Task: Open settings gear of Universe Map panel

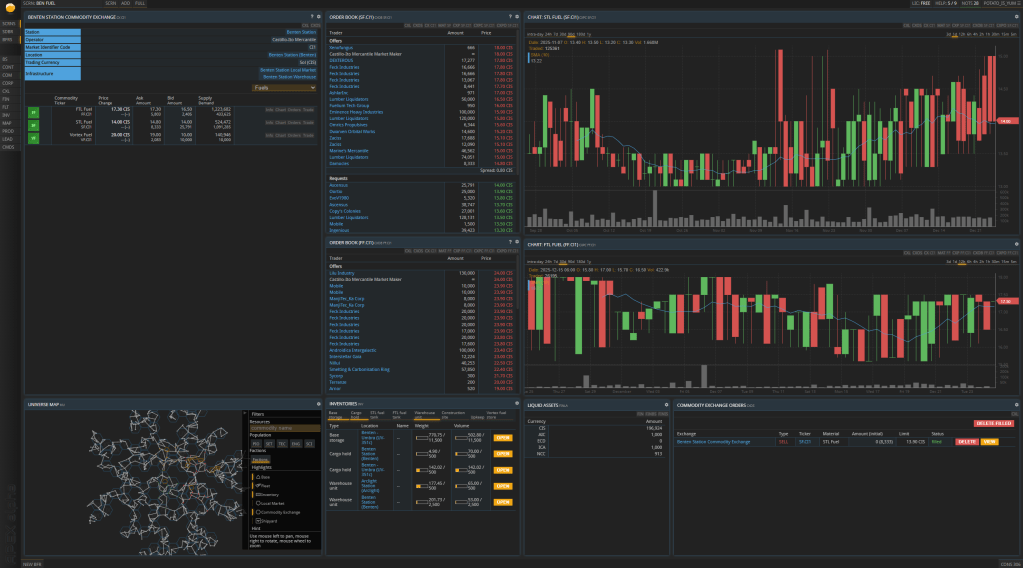Action: (x=318, y=404)
